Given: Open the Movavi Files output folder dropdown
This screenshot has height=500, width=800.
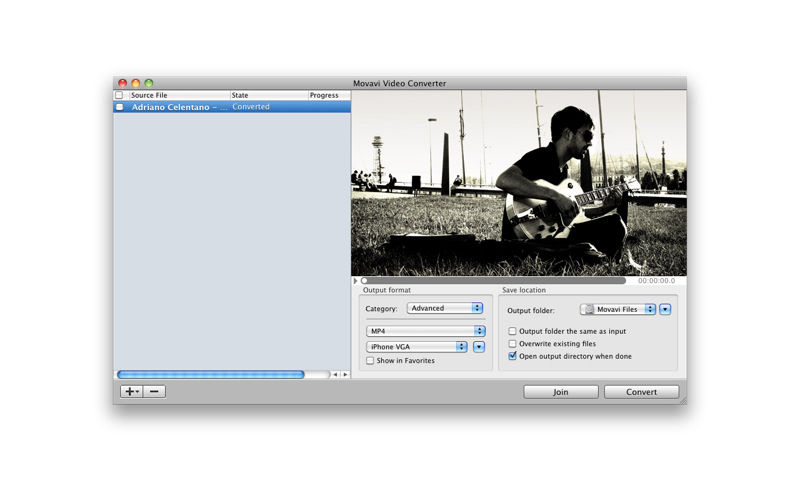Looking at the screenshot, I should pos(618,309).
